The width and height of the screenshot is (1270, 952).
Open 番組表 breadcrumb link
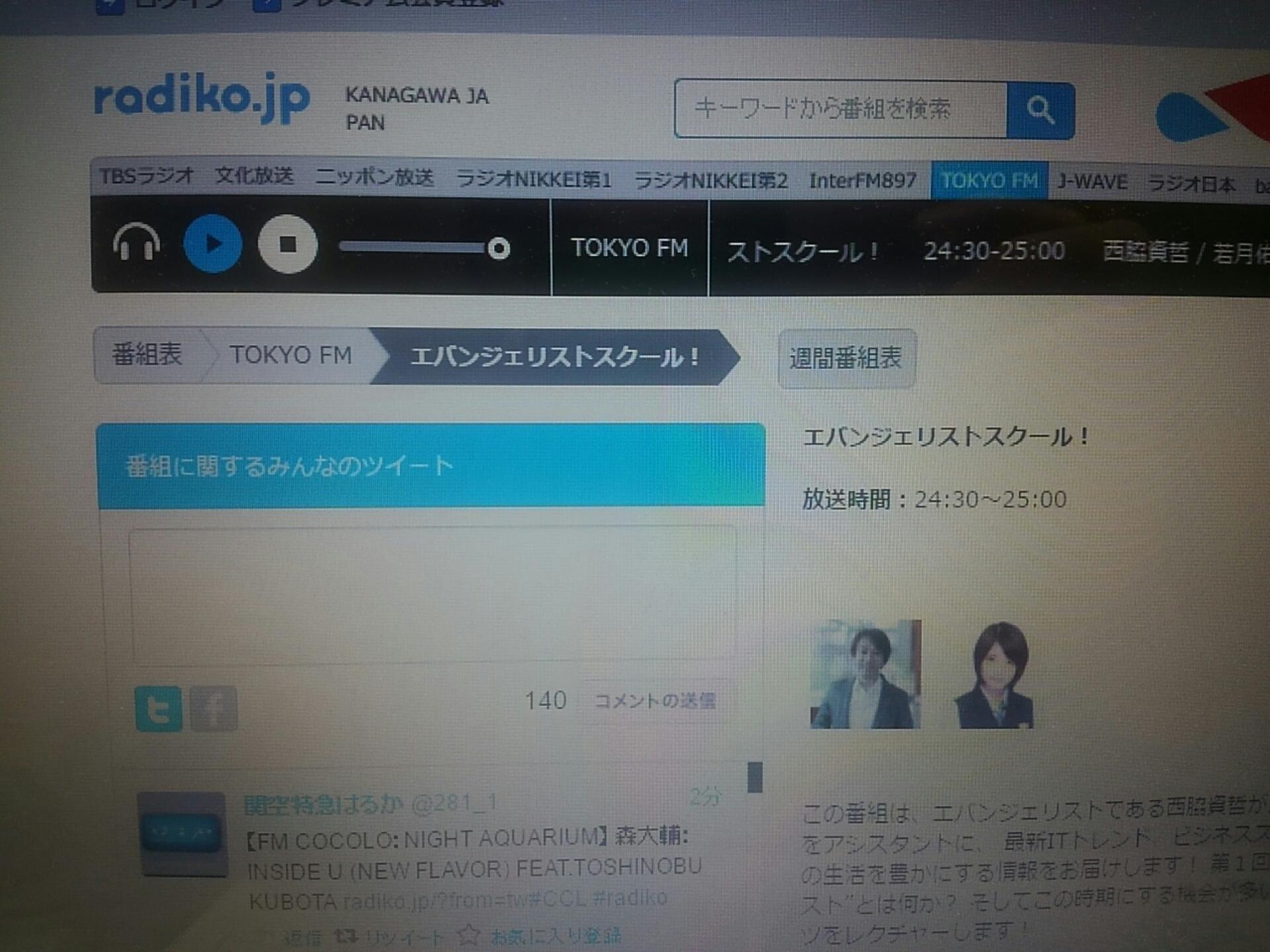[147, 355]
